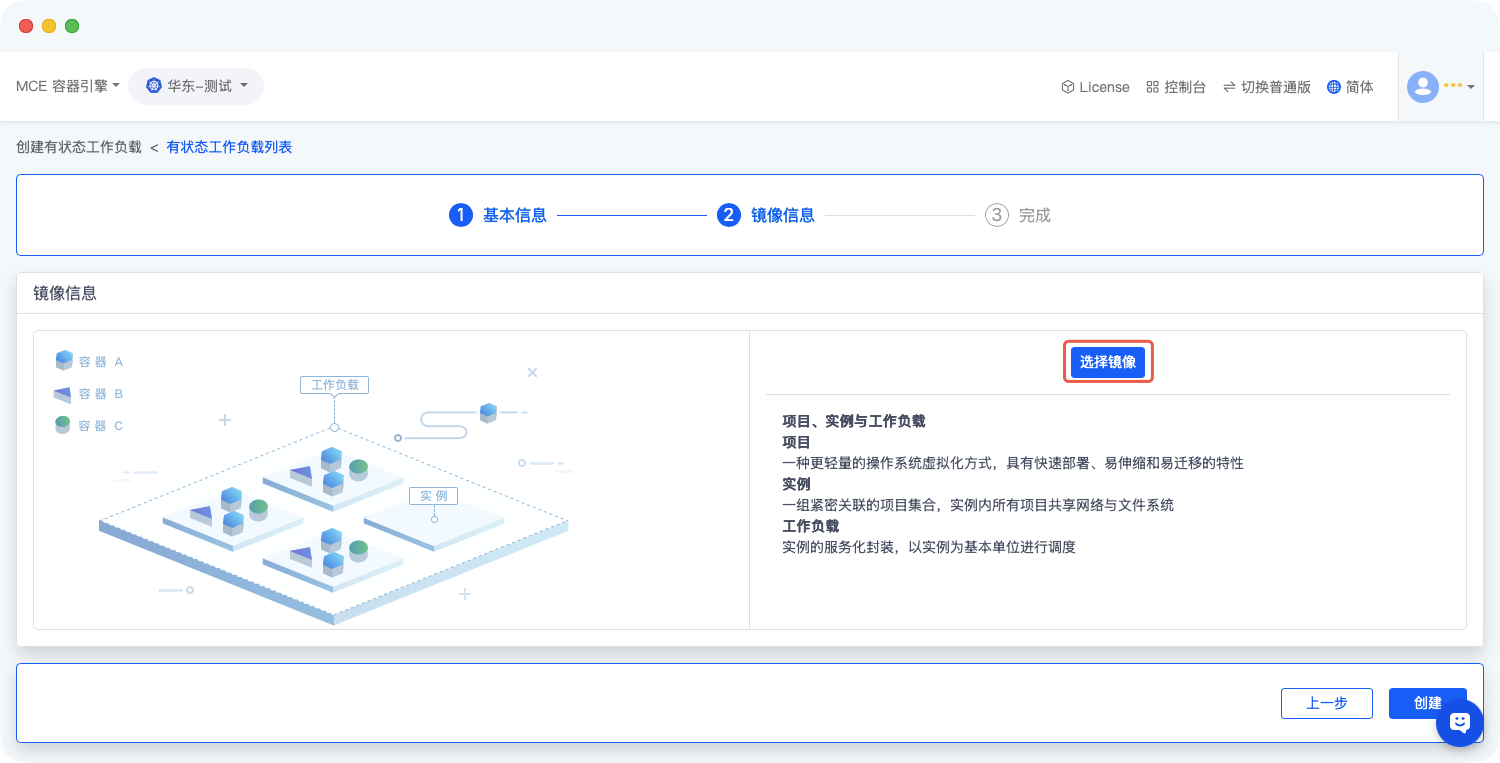This screenshot has width=1500, height=763.
Task: Expand the user account dropdown arrow
Action: click(1470, 88)
